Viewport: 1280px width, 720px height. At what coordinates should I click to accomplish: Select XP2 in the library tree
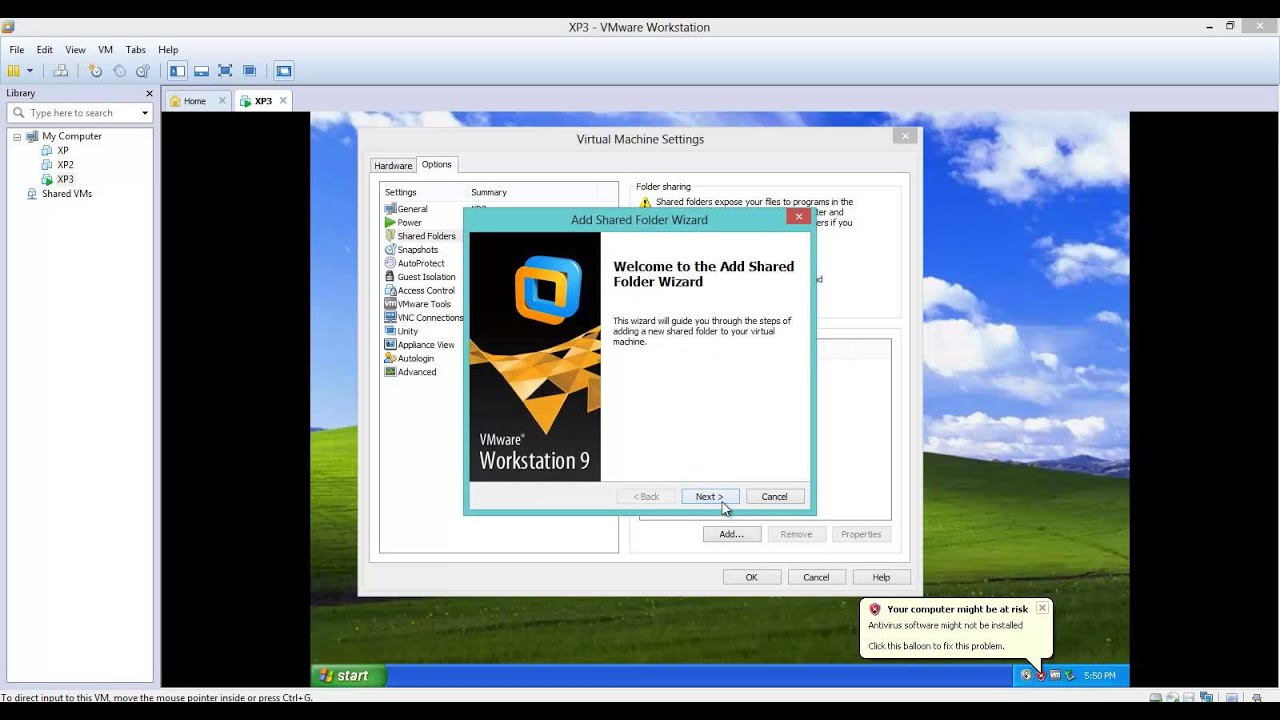point(65,165)
